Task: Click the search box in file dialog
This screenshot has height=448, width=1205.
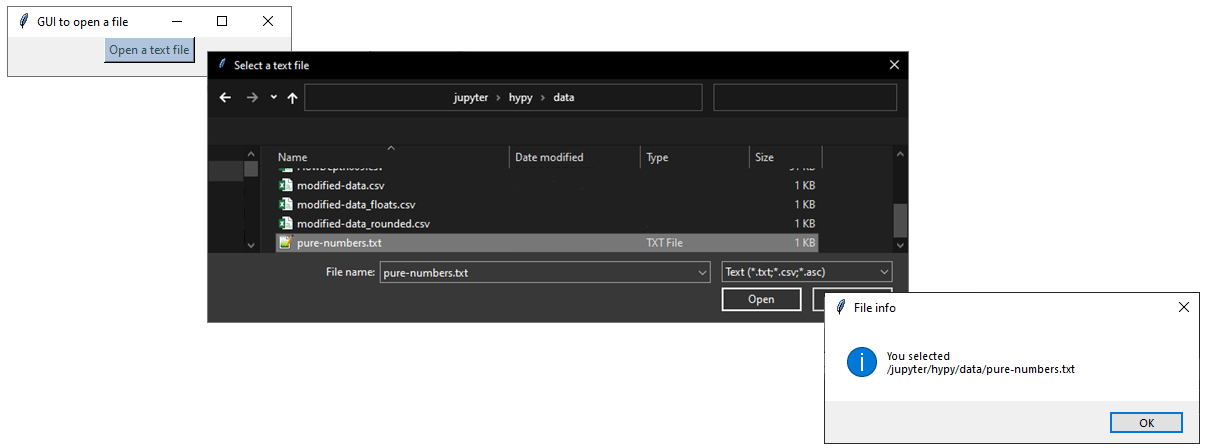Action: pos(805,98)
